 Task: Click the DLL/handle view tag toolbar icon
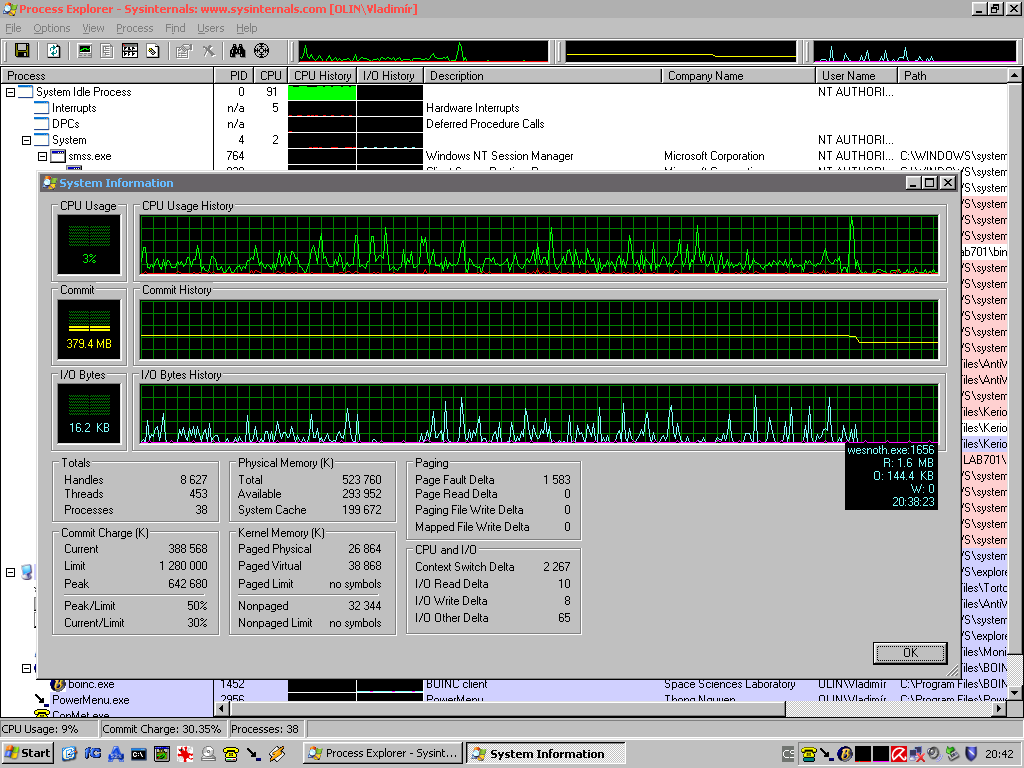[153, 51]
